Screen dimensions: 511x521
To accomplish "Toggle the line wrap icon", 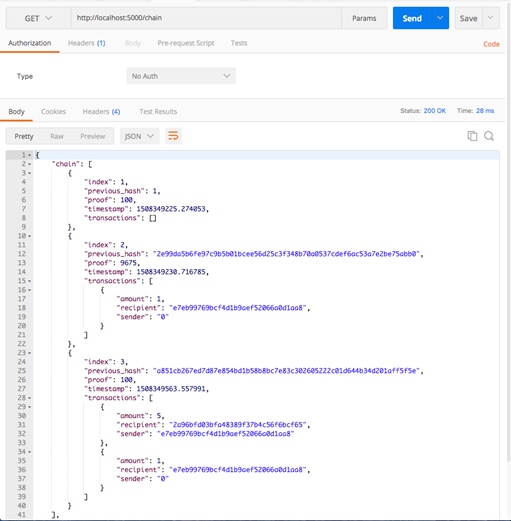I will (173, 136).
